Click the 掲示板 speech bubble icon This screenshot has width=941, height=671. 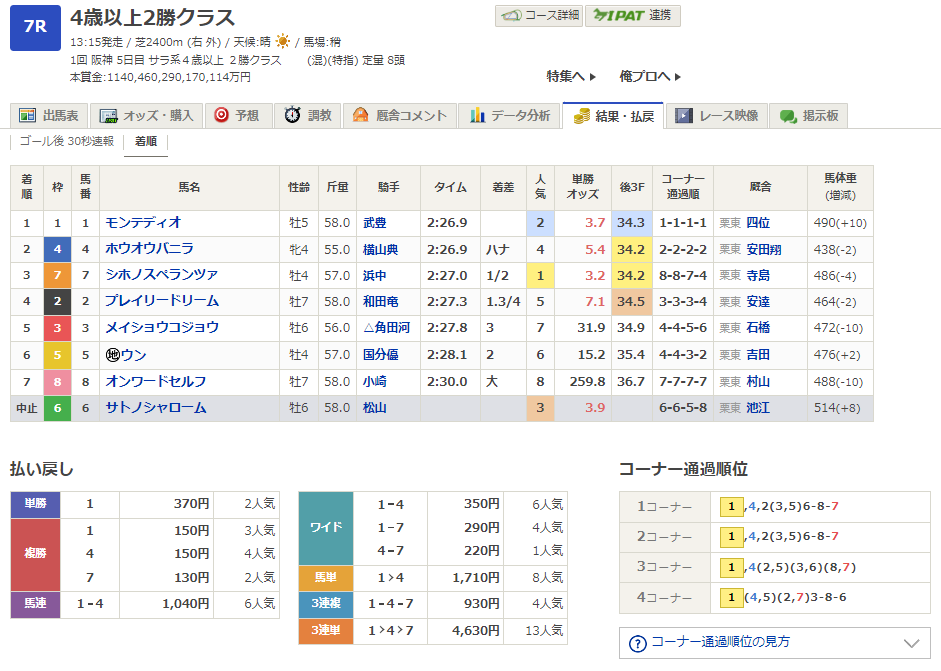pyautogui.click(x=788, y=116)
